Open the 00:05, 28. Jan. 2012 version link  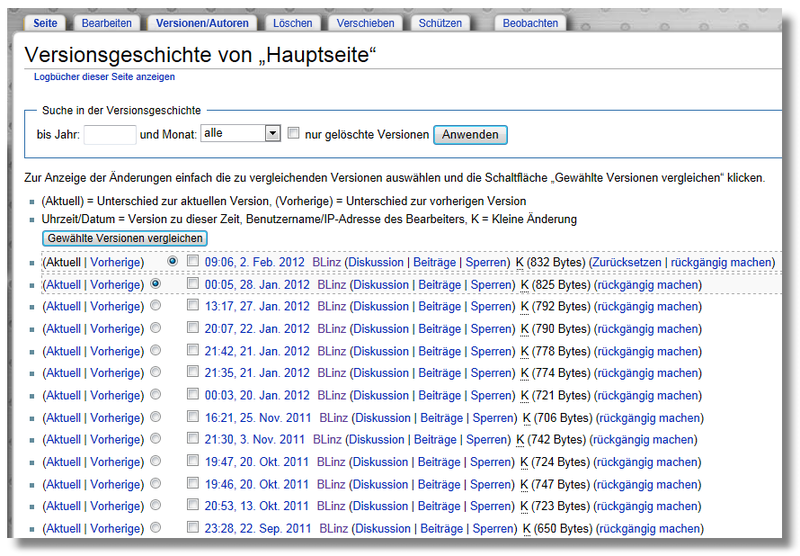coord(257,285)
